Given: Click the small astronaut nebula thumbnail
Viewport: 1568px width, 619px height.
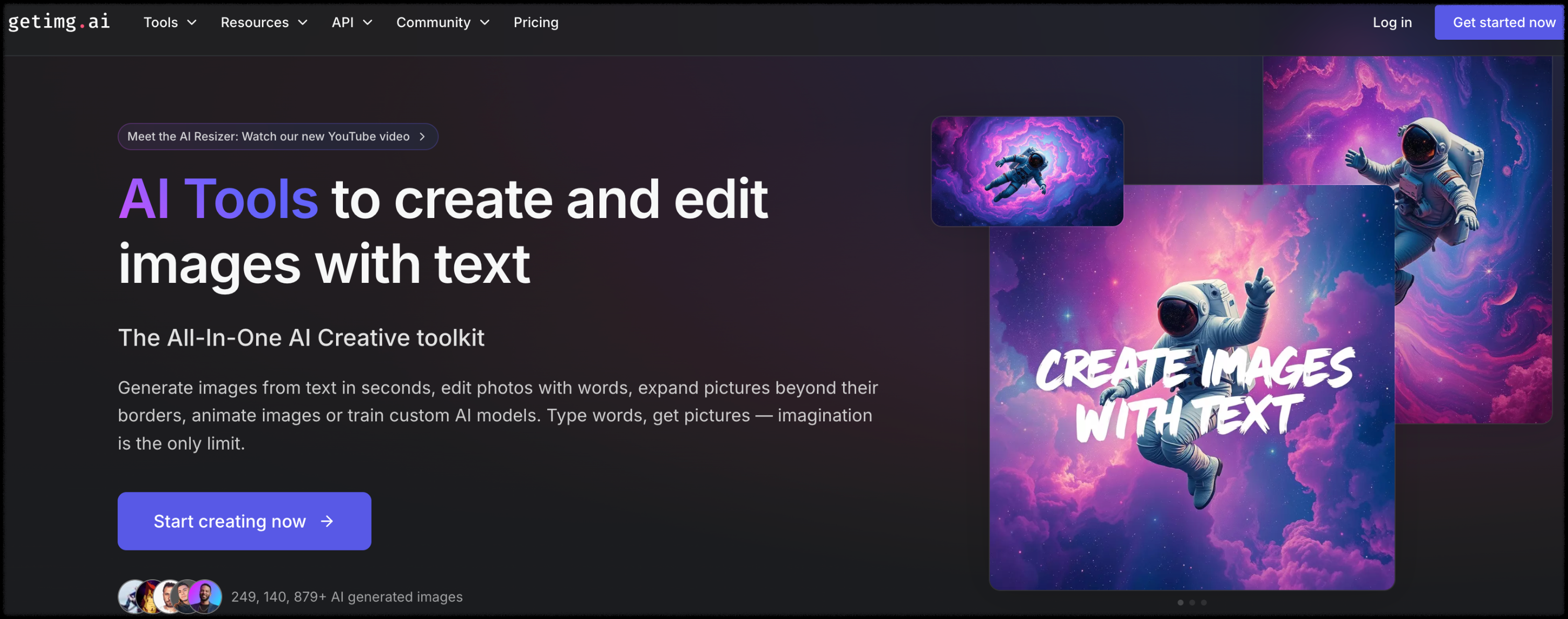Looking at the screenshot, I should (x=1027, y=171).
